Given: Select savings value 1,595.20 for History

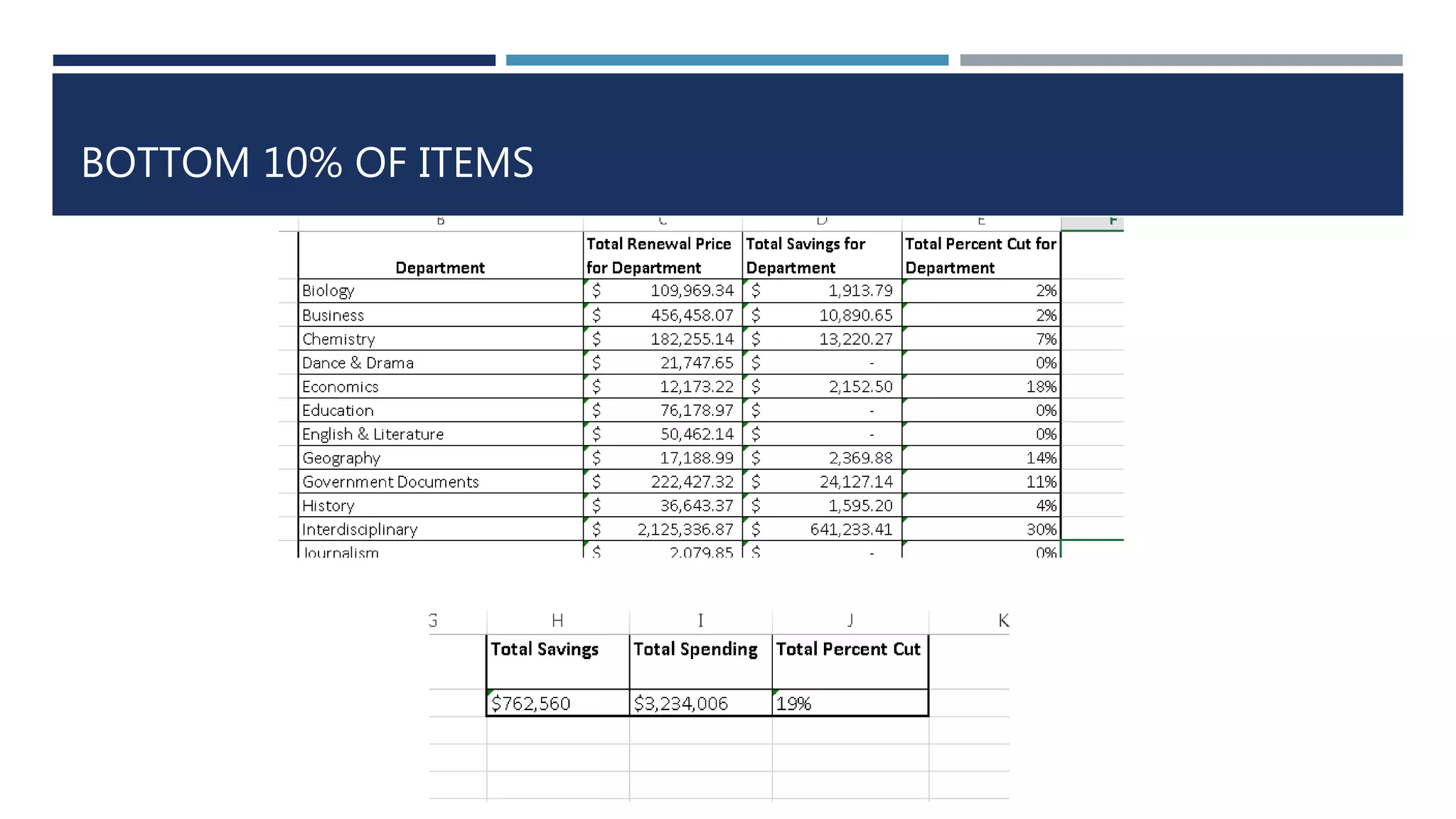Looking at the screenshot, I should point(822,505).
